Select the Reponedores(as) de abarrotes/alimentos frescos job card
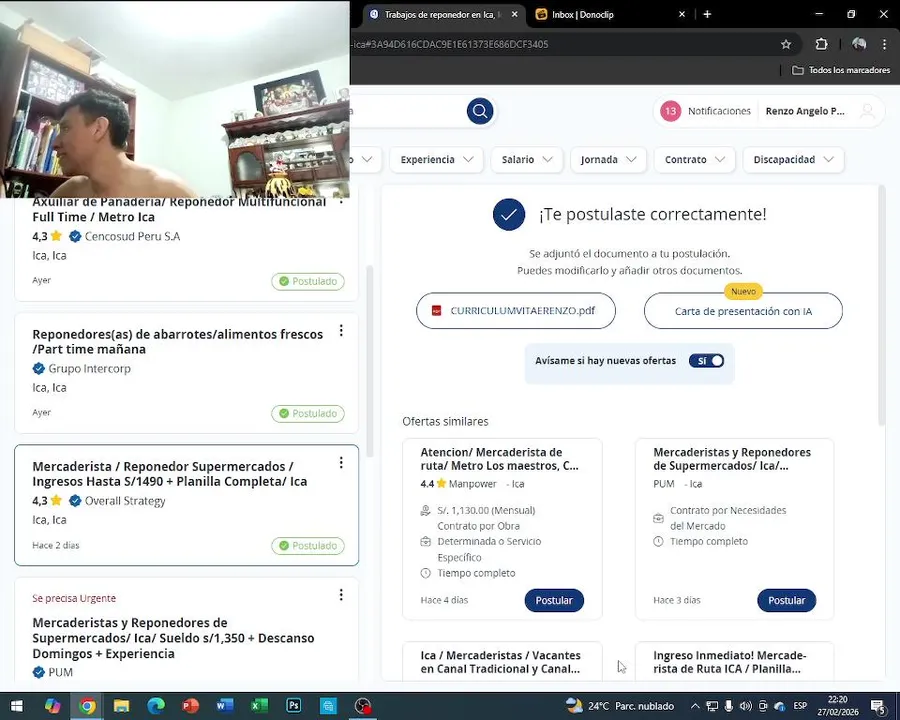This screenshot has width=900, height=720. pos(187,373)
